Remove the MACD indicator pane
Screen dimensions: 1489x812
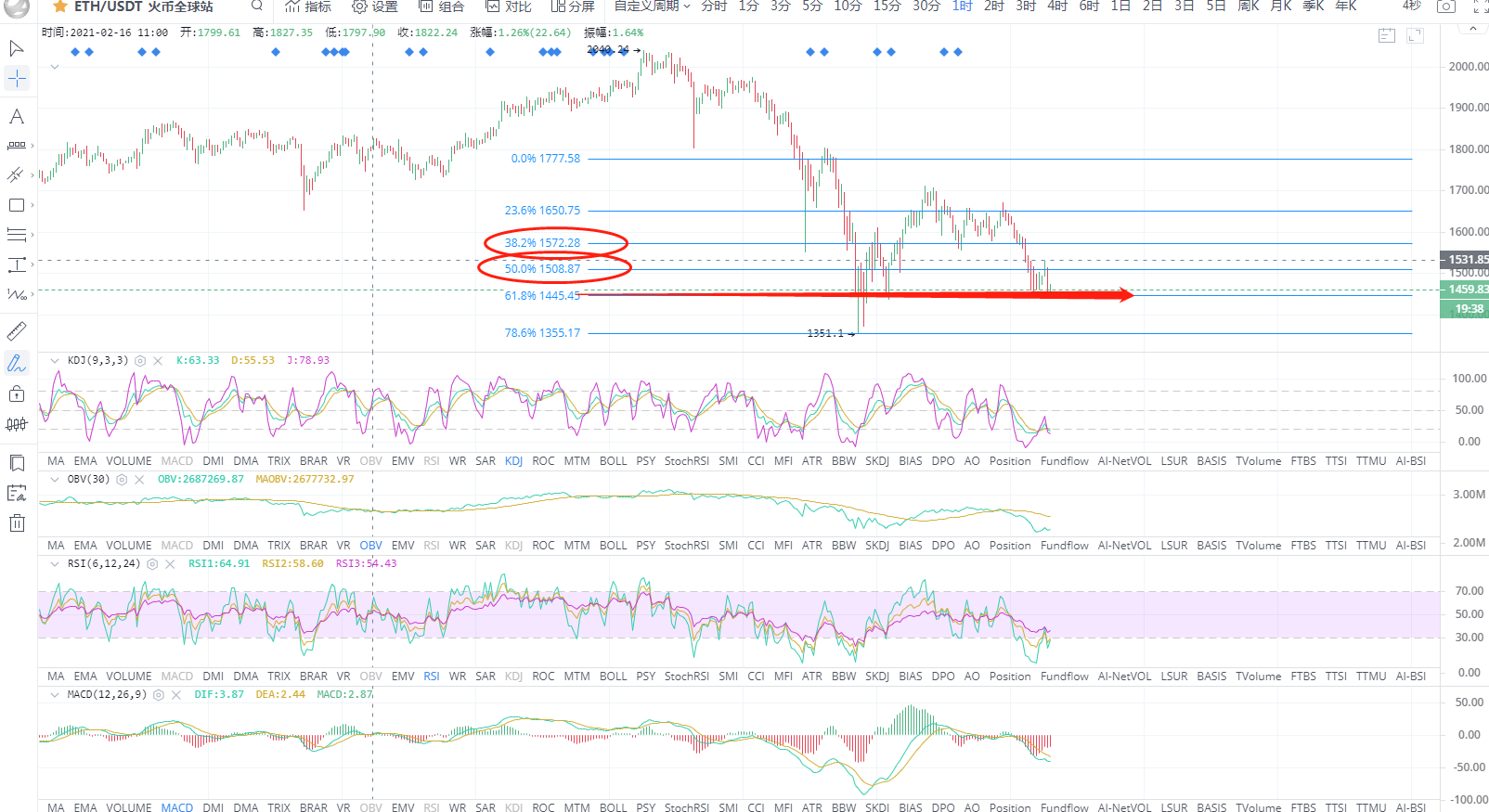176,695
